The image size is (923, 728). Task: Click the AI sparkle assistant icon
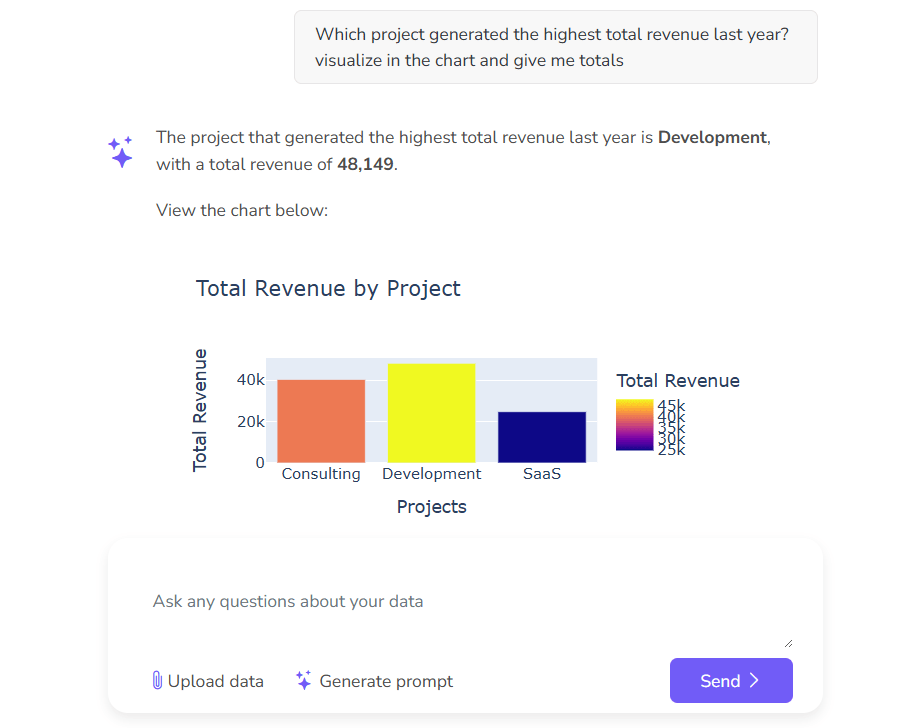[120, 151]
